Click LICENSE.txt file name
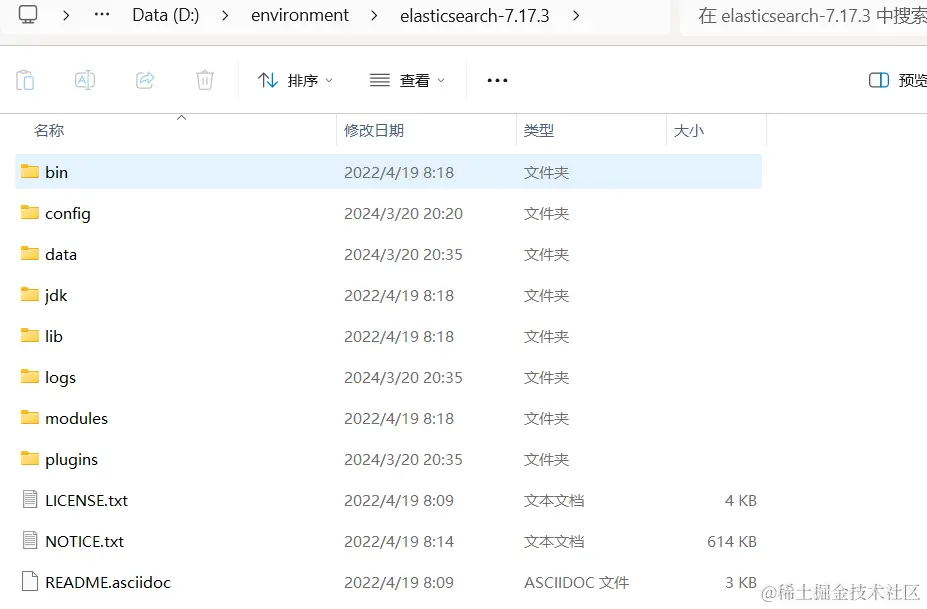This screenshot has height=609, width=927. (x=86, y=500)
